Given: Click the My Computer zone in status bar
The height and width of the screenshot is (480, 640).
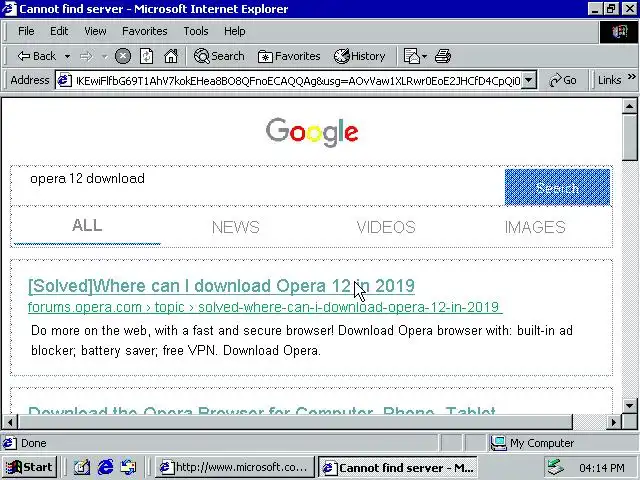Looking at the screenshot, I should pos(533,443).
